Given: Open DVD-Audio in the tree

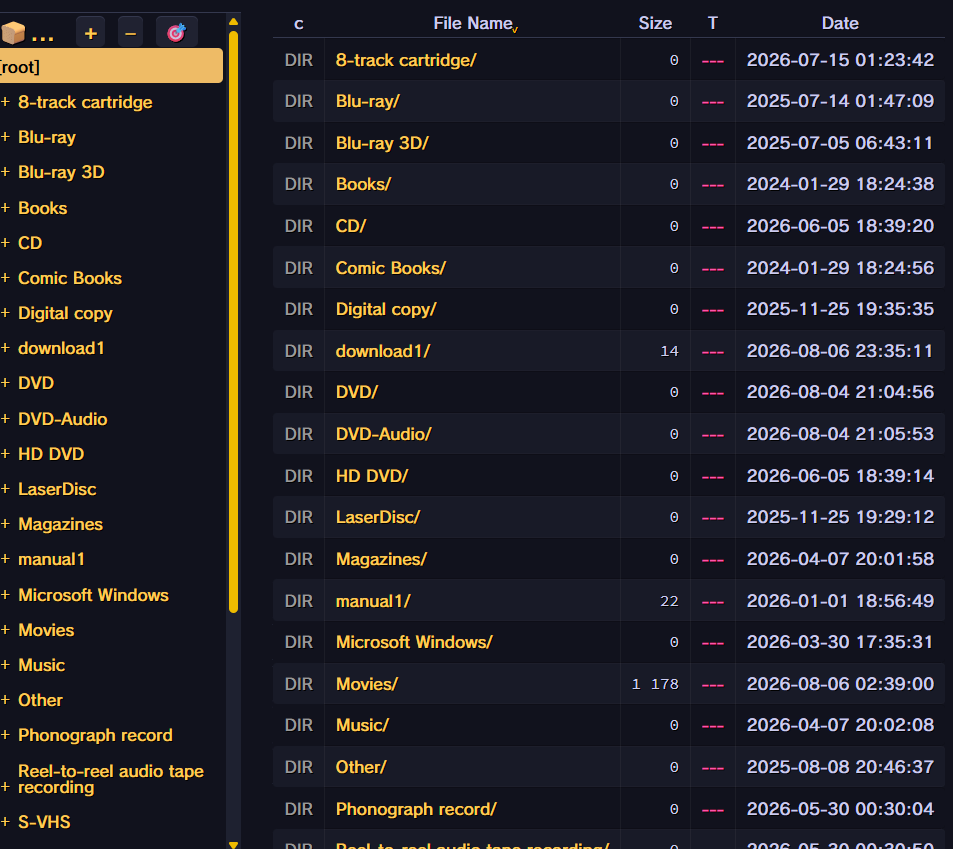Looking at the screenshot, I should (x=63, y=419).
